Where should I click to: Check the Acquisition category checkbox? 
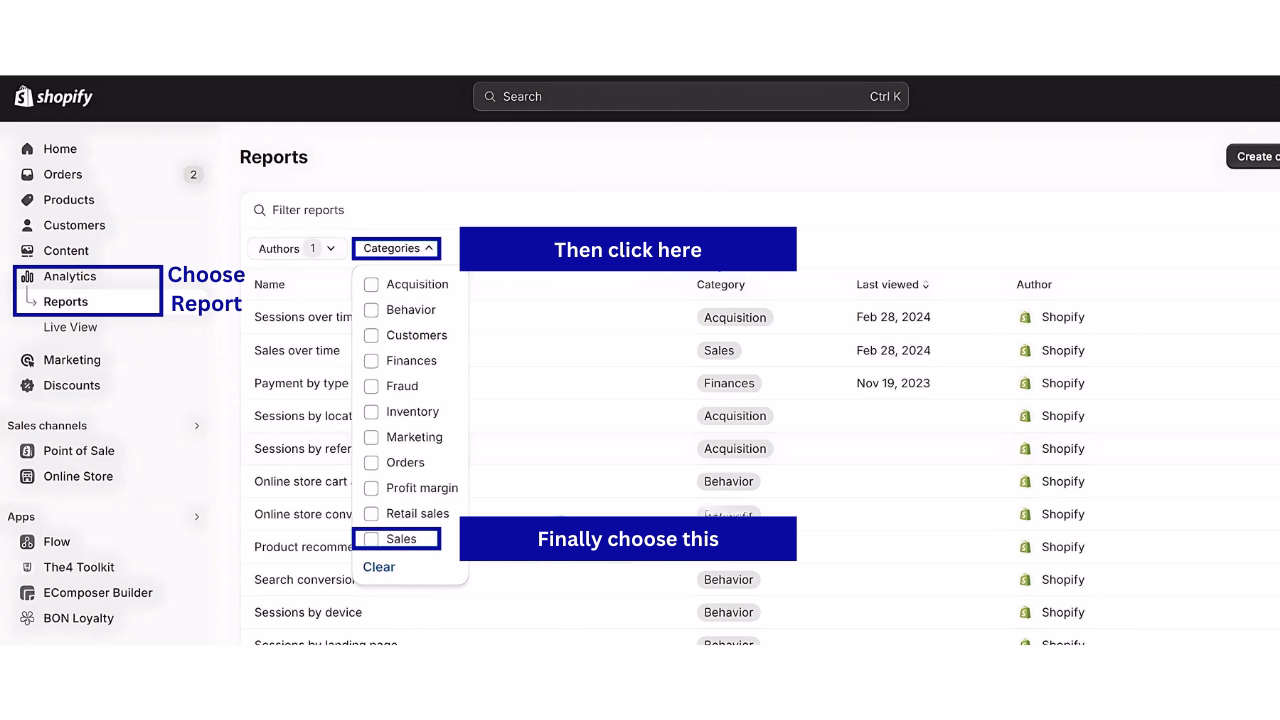point(371,284)
